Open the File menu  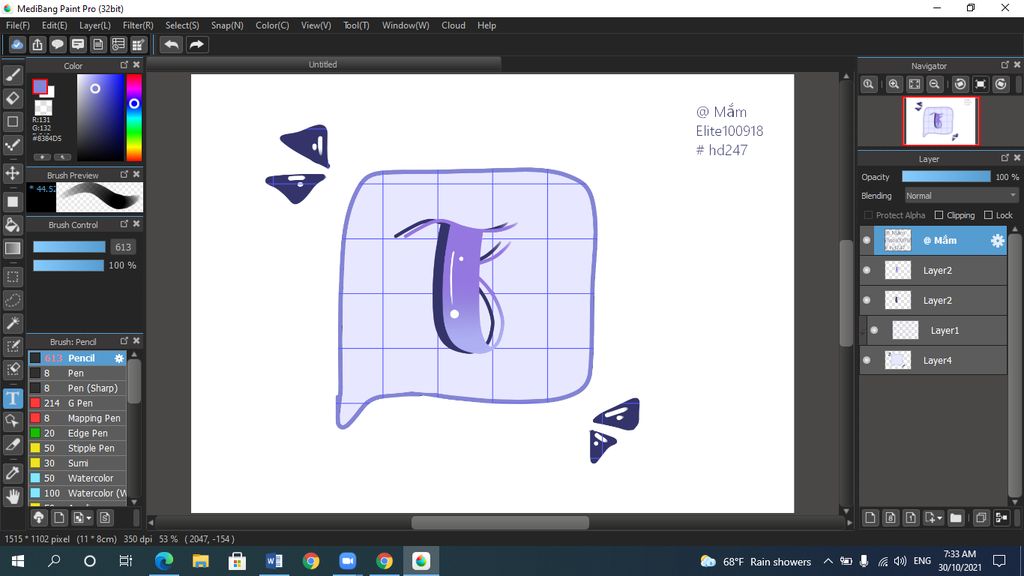pyautogui.click(x=18, y=25)
